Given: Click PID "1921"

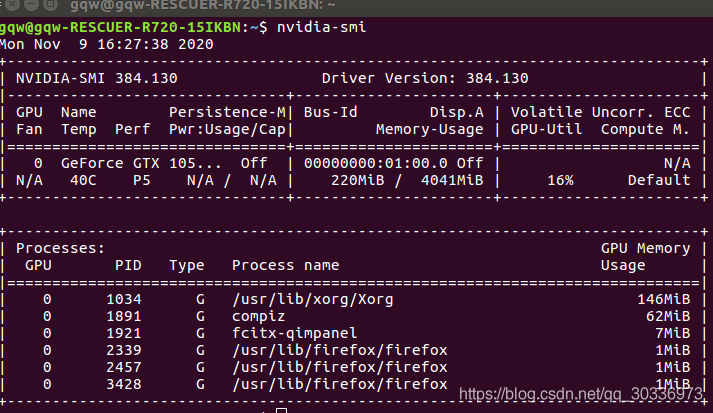Looking at the screenshot, I should point(124,333).
